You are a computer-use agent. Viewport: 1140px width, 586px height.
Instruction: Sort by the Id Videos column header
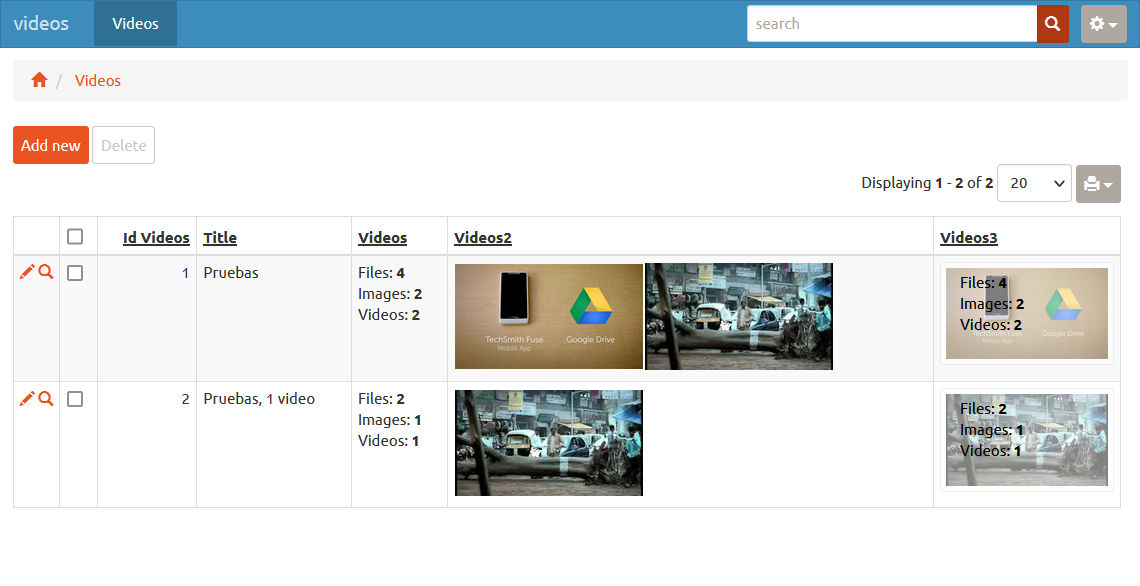(x=155, y=237)
